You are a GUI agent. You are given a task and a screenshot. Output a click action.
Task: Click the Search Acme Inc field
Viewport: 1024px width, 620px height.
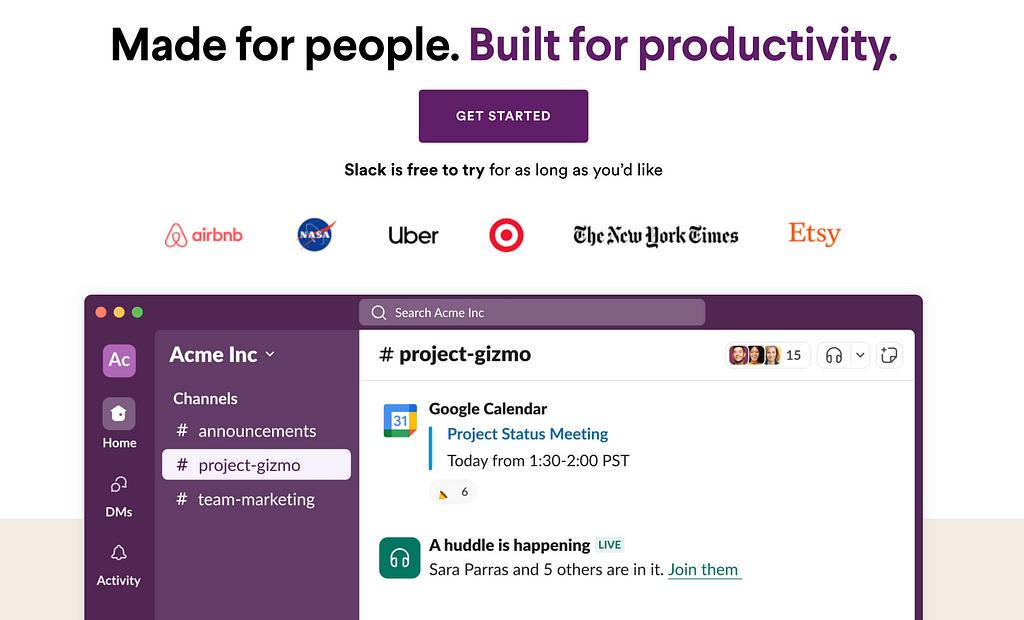click(x=532, y=313)
